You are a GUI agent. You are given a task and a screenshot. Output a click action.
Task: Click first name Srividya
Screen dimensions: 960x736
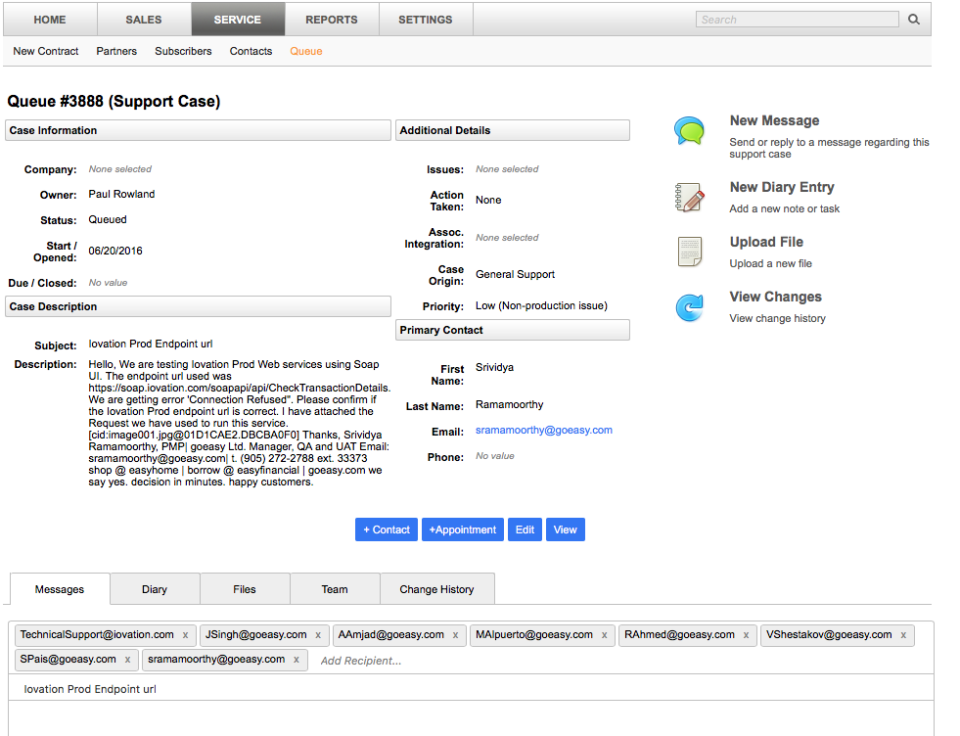(x=495, y=367)
